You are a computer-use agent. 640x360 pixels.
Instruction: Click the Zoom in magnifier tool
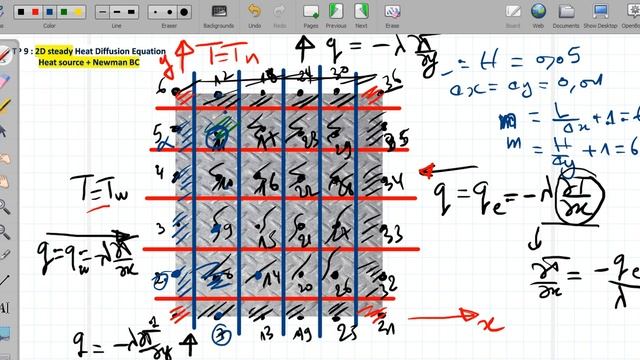[5, 207]
